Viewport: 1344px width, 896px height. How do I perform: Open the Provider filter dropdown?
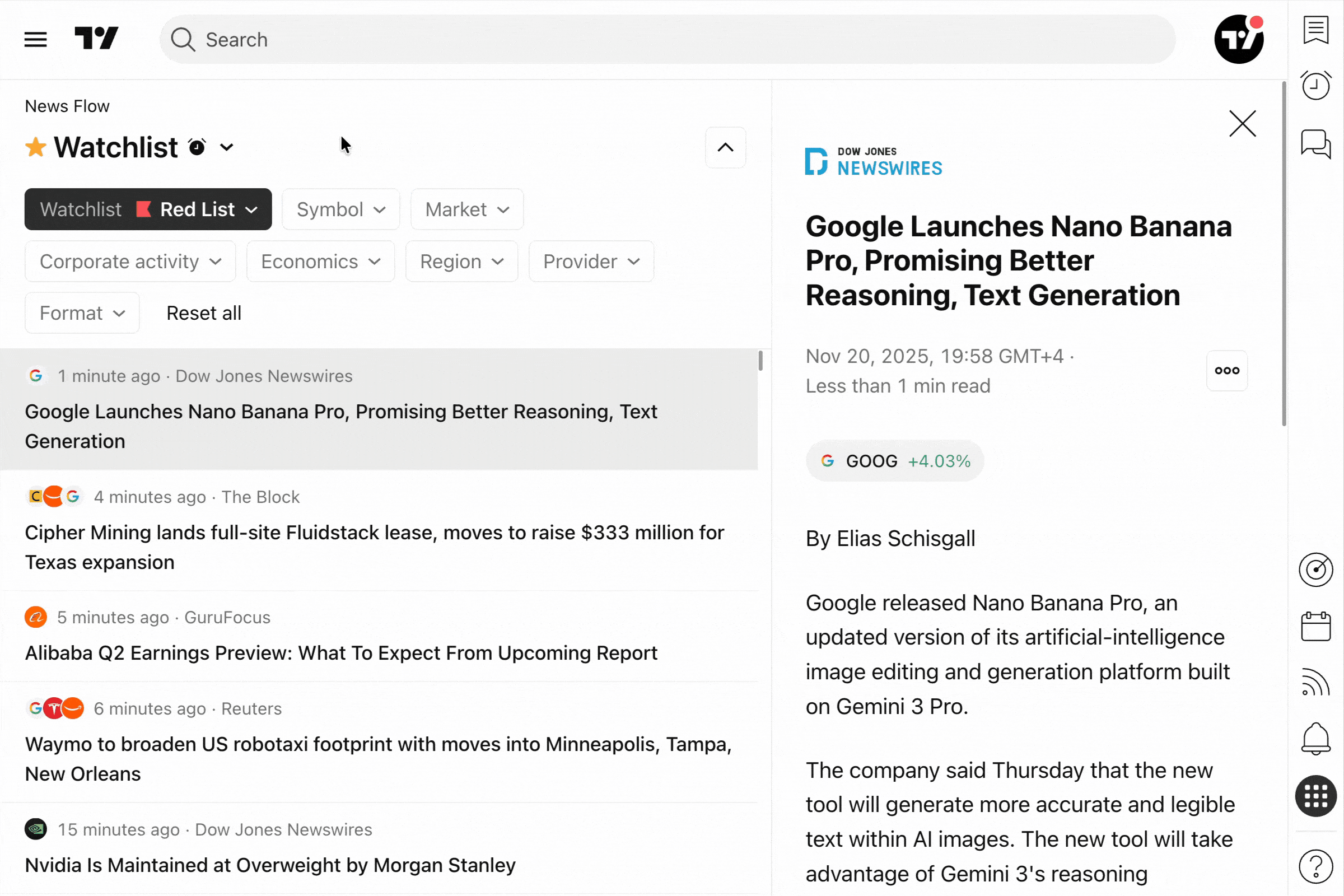591,262
